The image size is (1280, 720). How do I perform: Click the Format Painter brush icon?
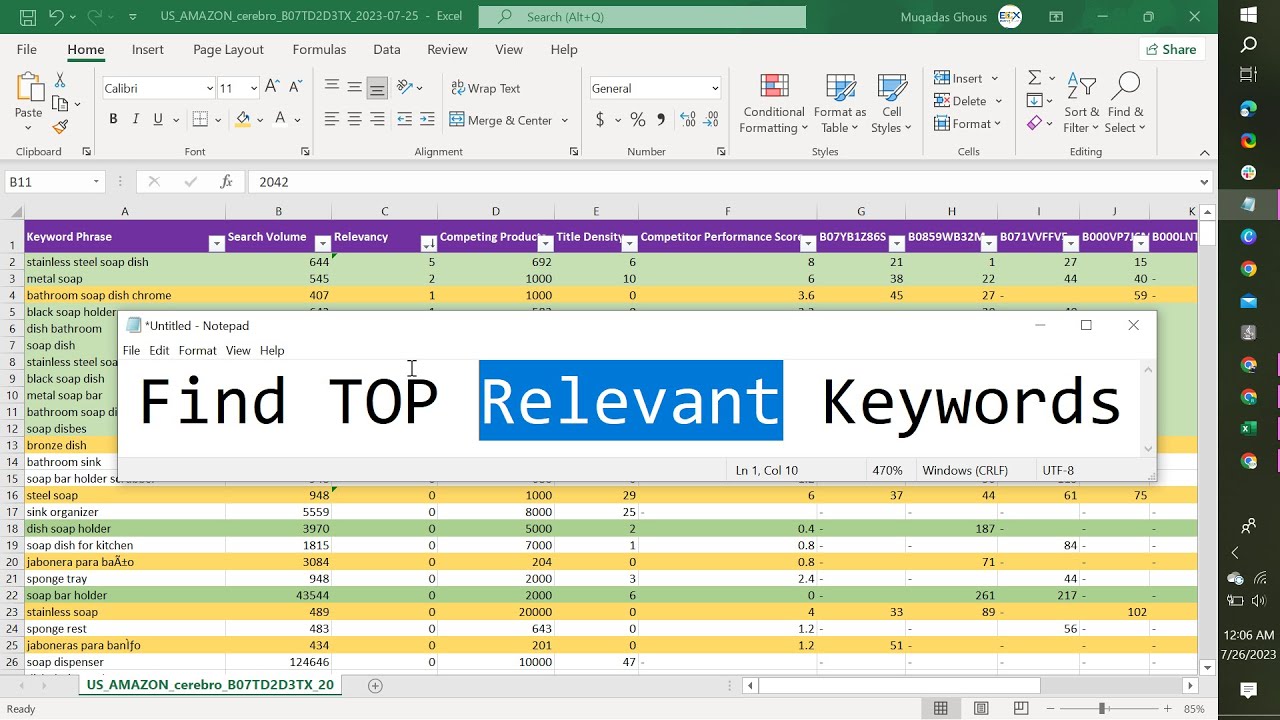[x=60, y=127]
